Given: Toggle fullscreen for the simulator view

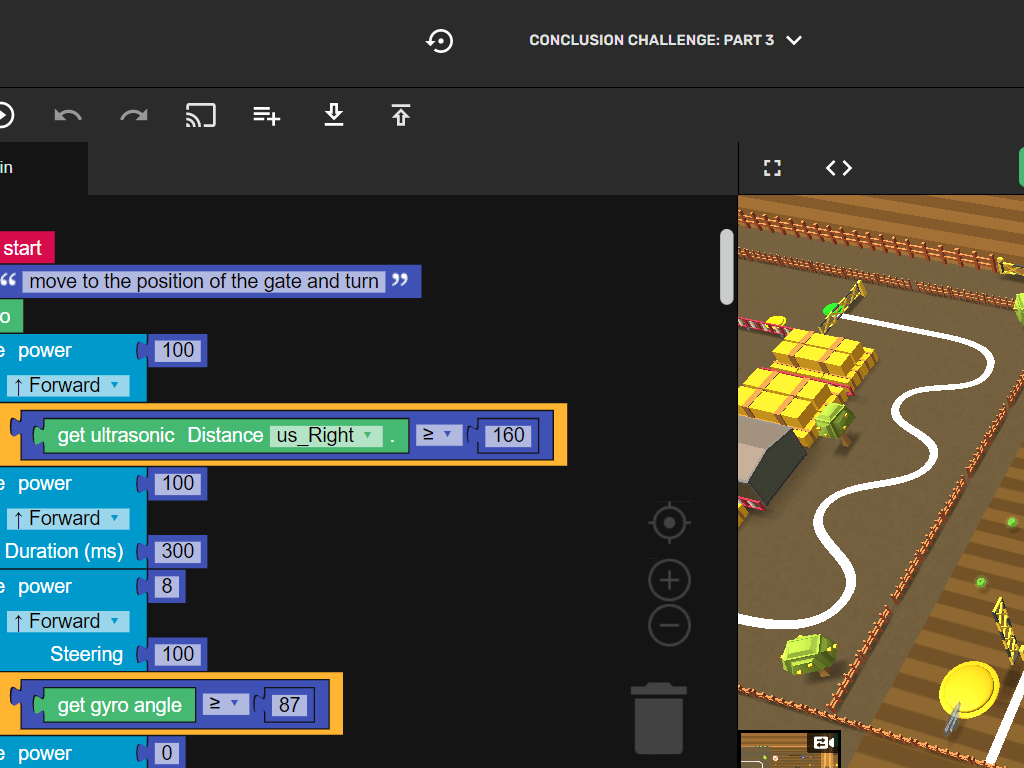Looking at the screenshot, I should 772,168.
